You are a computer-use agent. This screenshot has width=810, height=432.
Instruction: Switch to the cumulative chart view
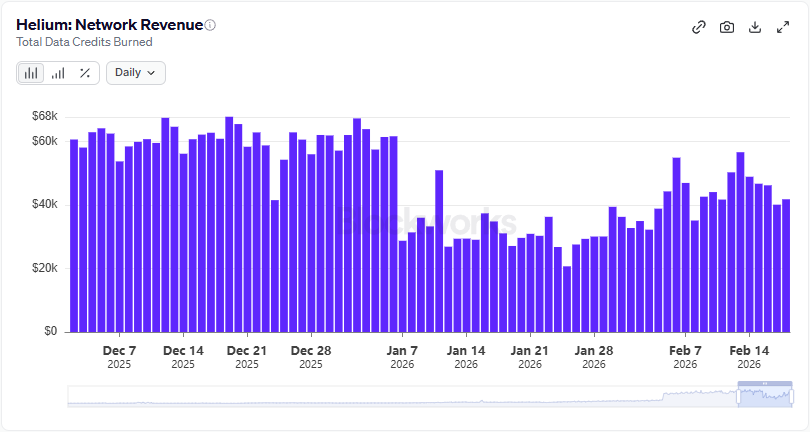[58, 72]
